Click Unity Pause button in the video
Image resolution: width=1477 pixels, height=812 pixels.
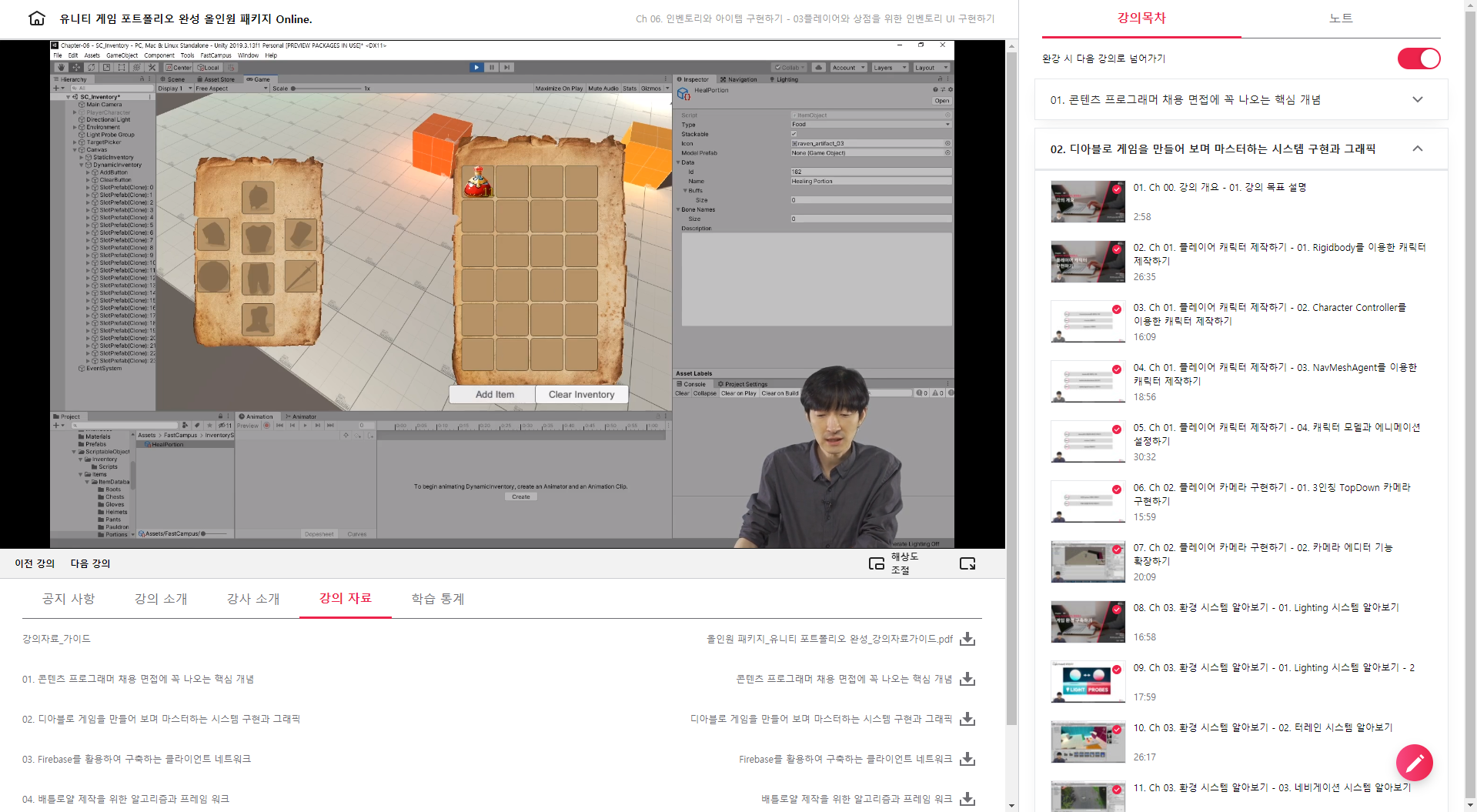pos(492,67)
